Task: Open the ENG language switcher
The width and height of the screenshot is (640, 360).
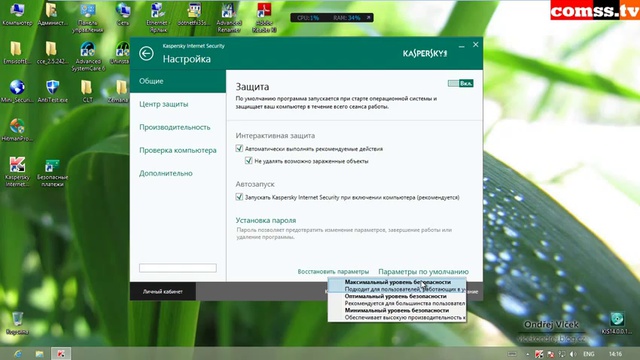Action: (588, 354)
